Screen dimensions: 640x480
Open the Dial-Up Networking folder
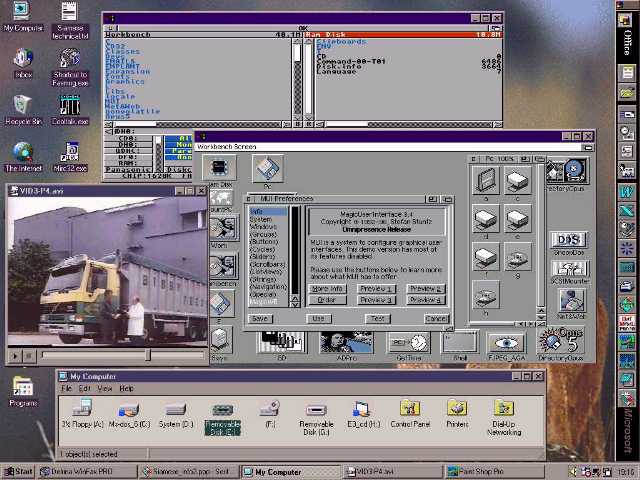pyautogui.click(x=503, y=409)
